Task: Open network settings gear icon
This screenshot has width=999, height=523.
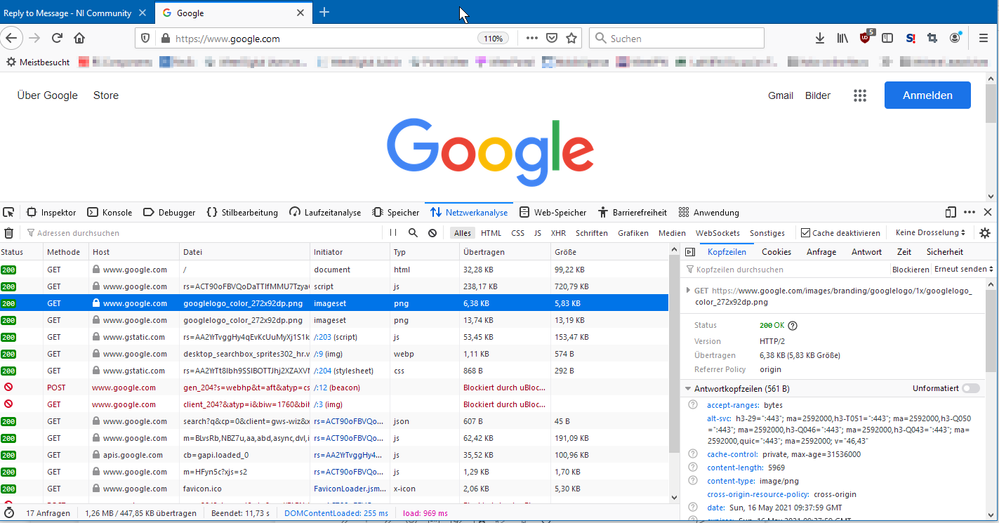Action: 985,233
